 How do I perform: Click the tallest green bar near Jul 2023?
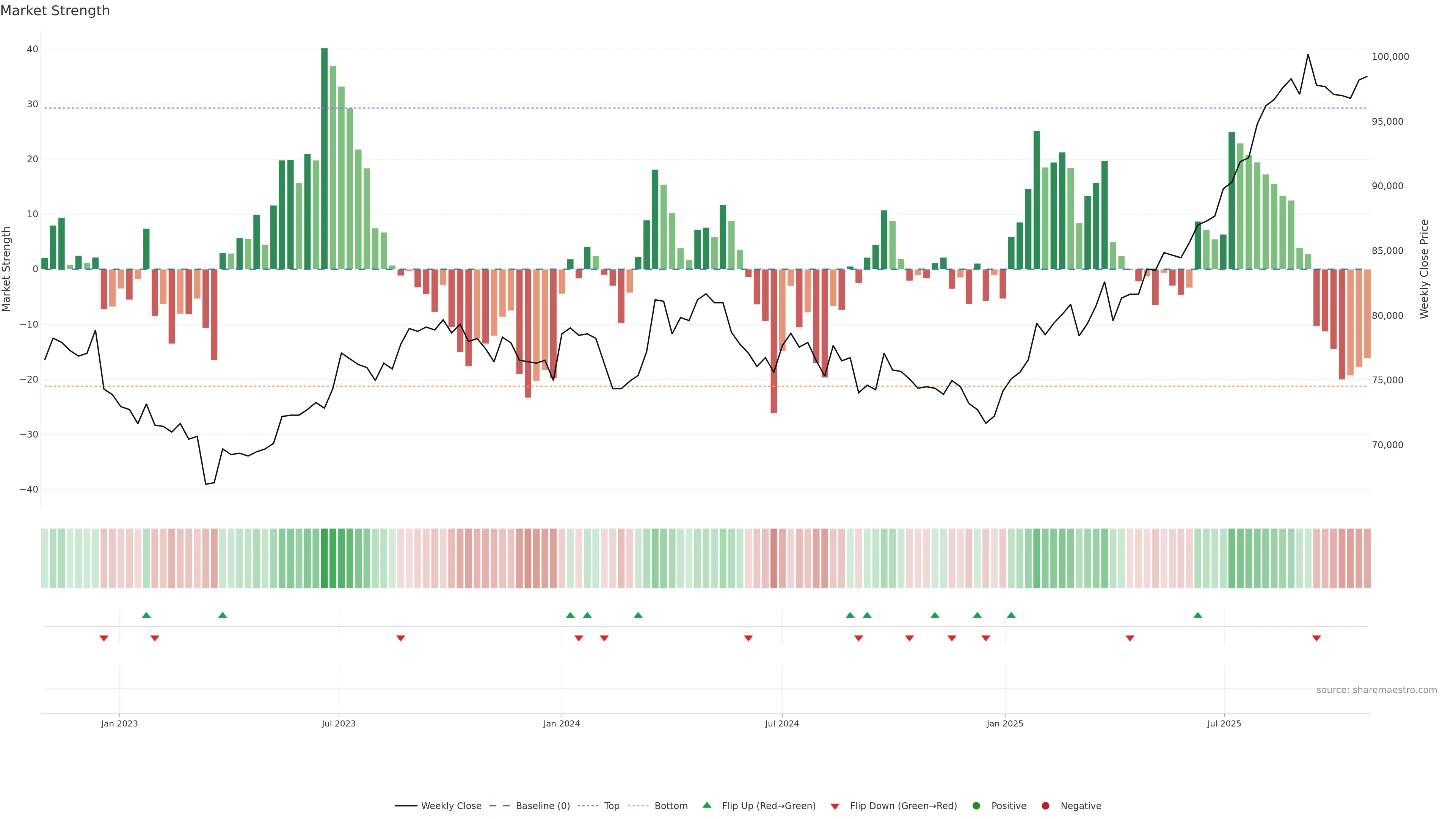tap(325, 158)
